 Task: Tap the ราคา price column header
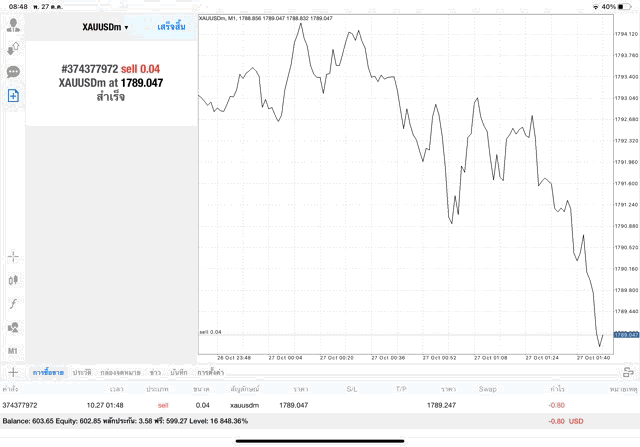pos(300,387)
